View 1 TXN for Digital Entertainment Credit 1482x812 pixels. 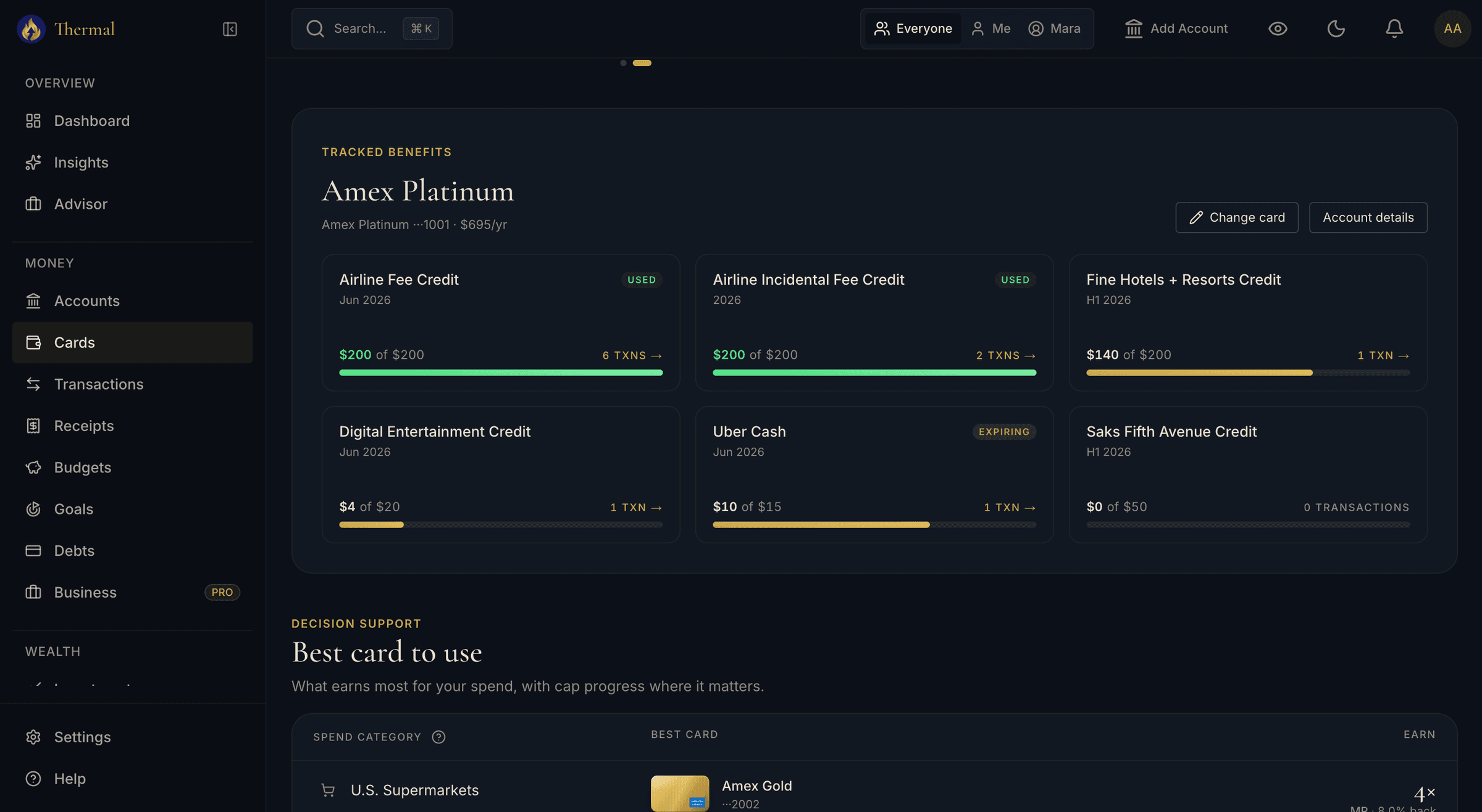[x=636, y=508]
